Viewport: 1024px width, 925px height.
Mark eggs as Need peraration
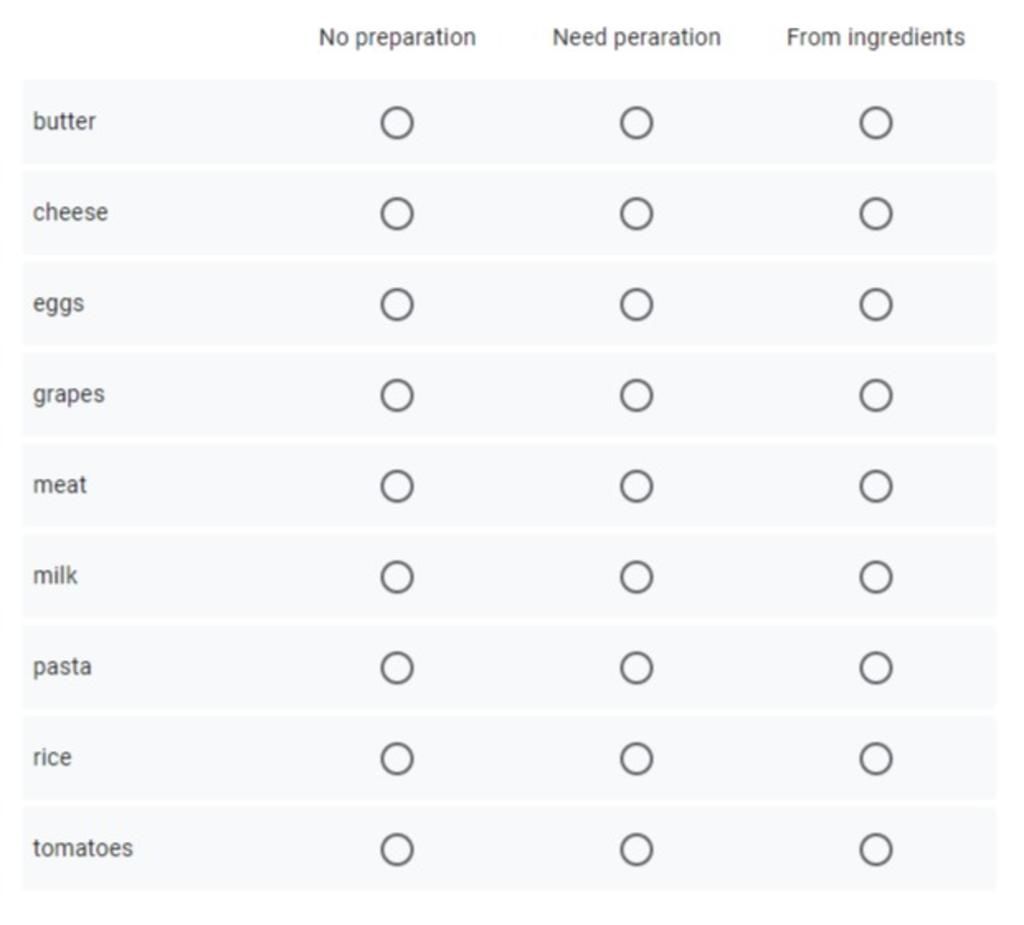(x=637, y=304)
